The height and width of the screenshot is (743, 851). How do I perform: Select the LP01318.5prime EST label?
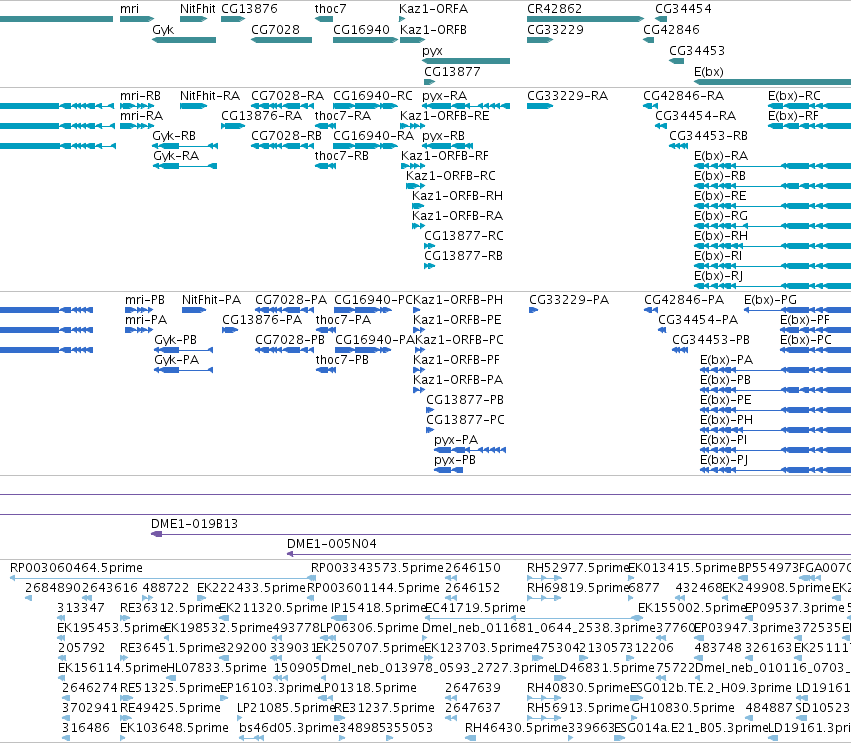367,688
